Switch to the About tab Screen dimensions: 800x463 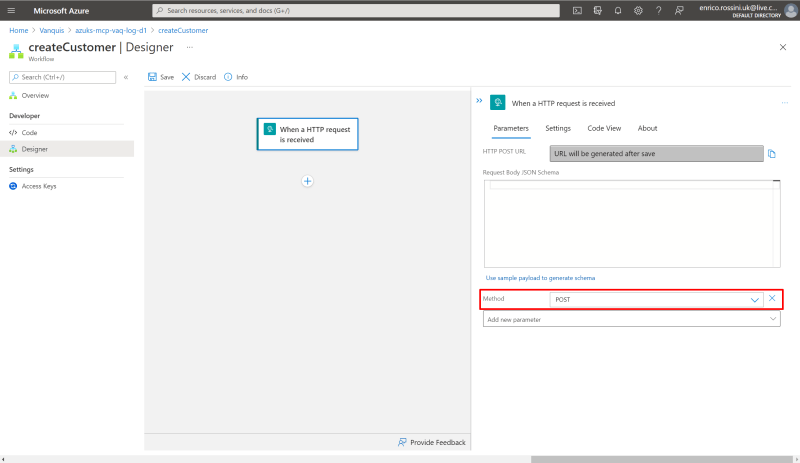coord(647,129)
